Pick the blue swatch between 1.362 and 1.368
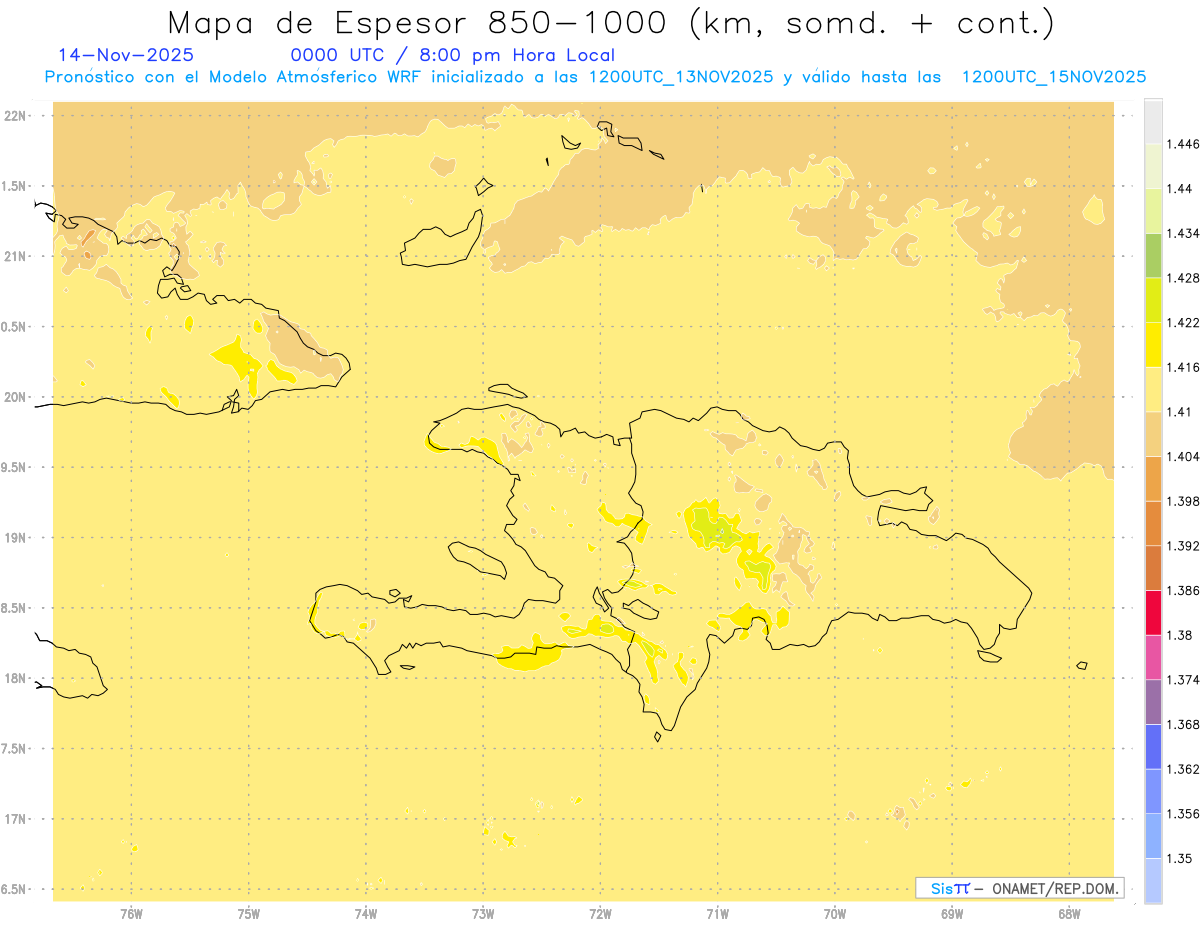This screenshot has width=1200, height=927. pyautogui.click(x=1153, y=747)
